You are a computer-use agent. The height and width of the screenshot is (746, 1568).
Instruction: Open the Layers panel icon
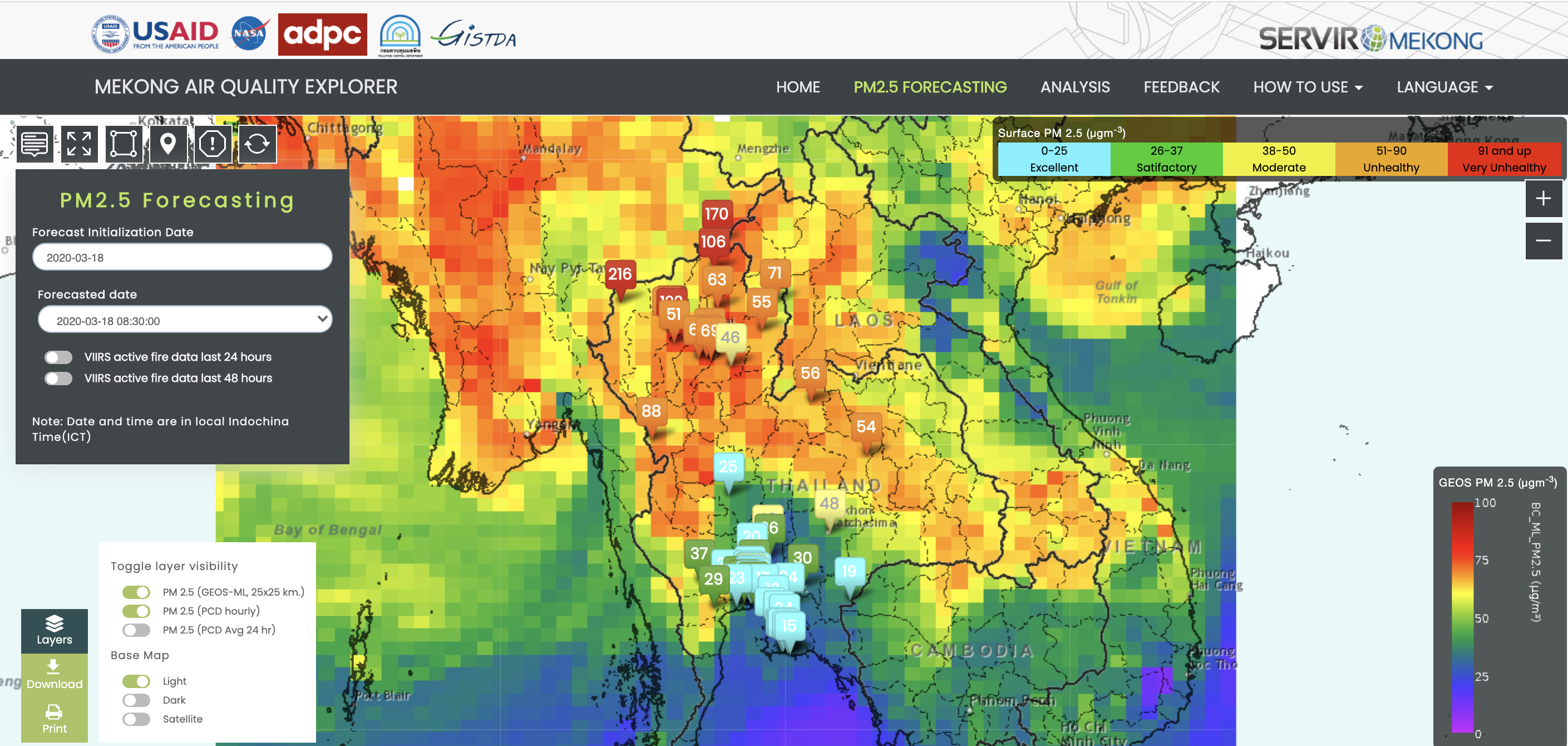54,630
